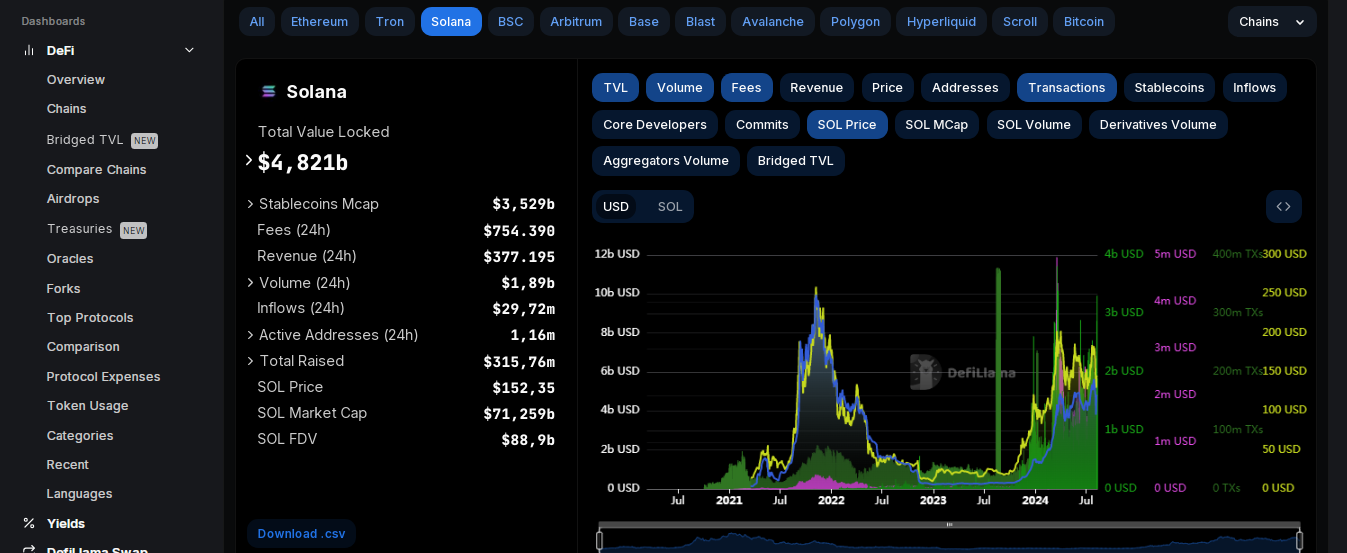Enable SOL MCap chart series
Image resolution: width=1347 pixels, height=553 pixels.
pyautogui.click(x=937, y=125)
